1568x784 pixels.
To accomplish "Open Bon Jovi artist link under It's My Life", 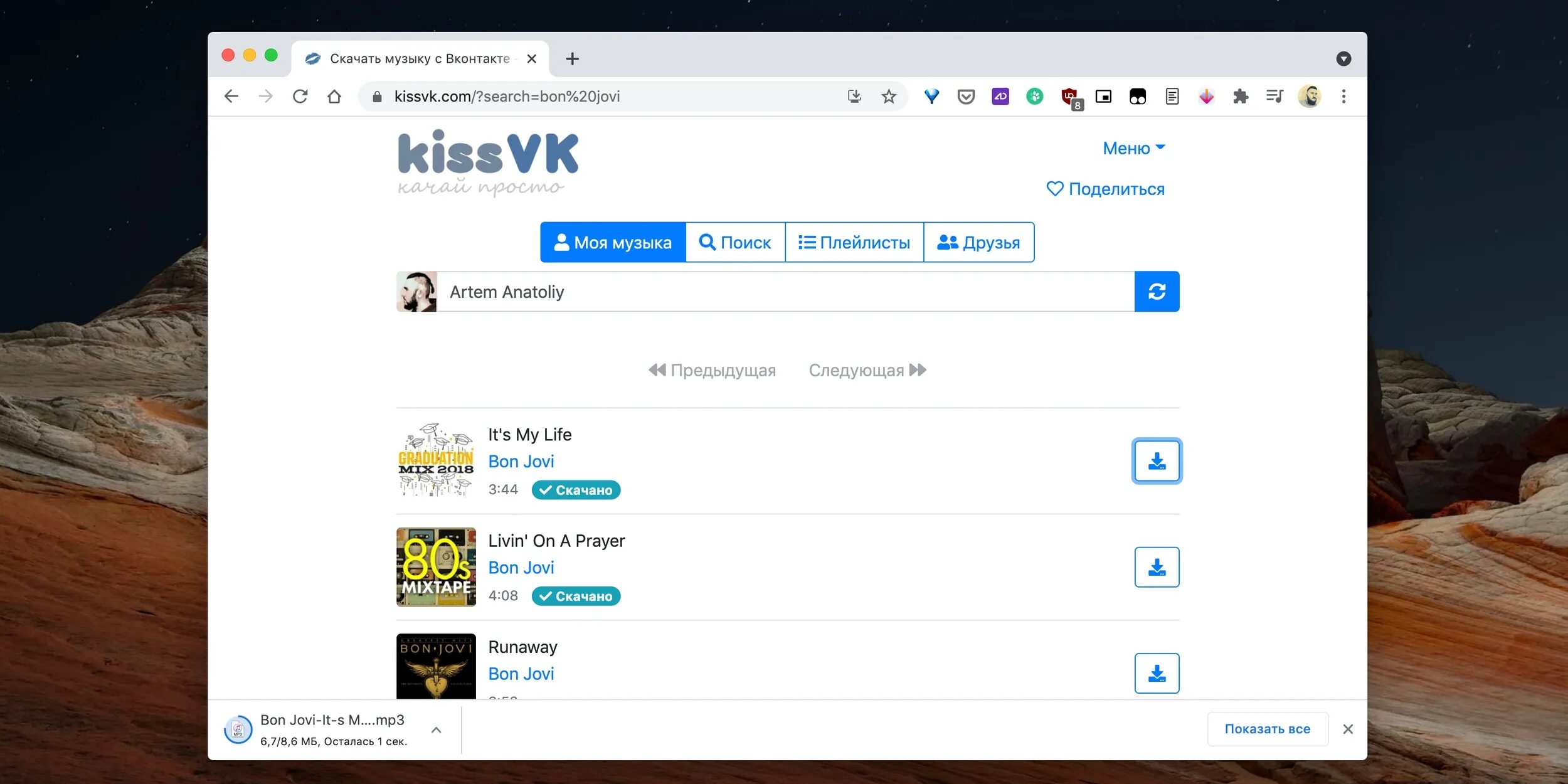I will click(521, 461).
